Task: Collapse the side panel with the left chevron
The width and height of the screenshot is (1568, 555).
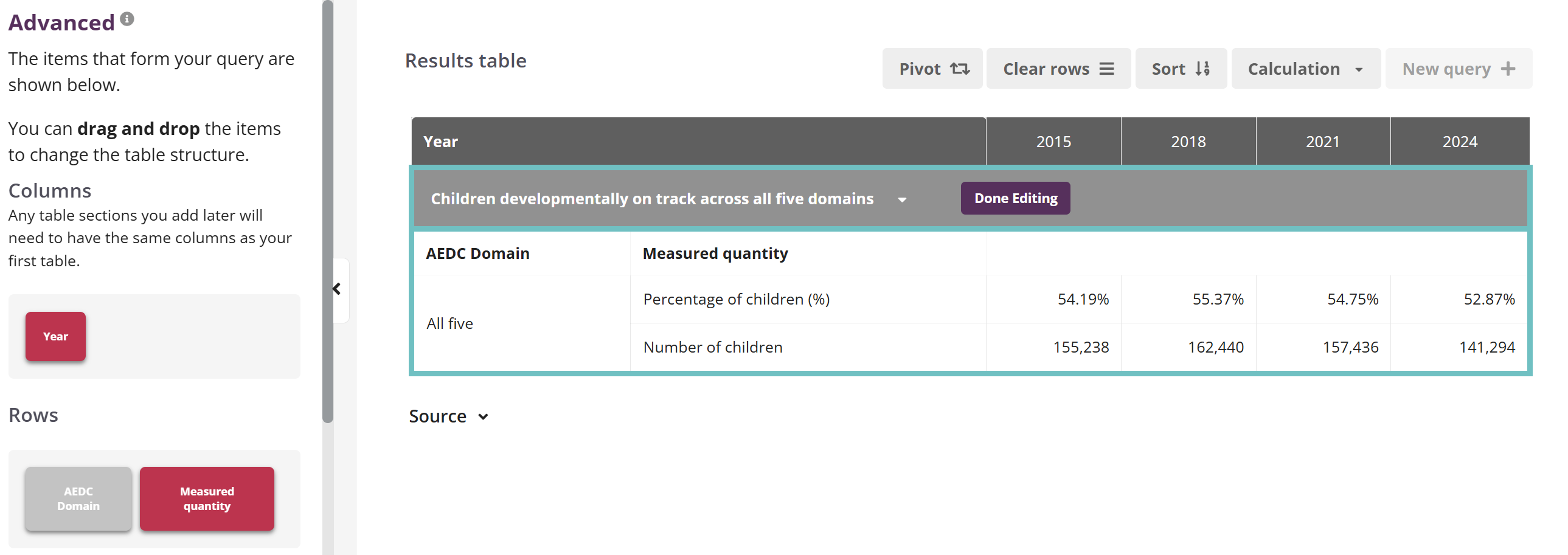Action: 336,289
